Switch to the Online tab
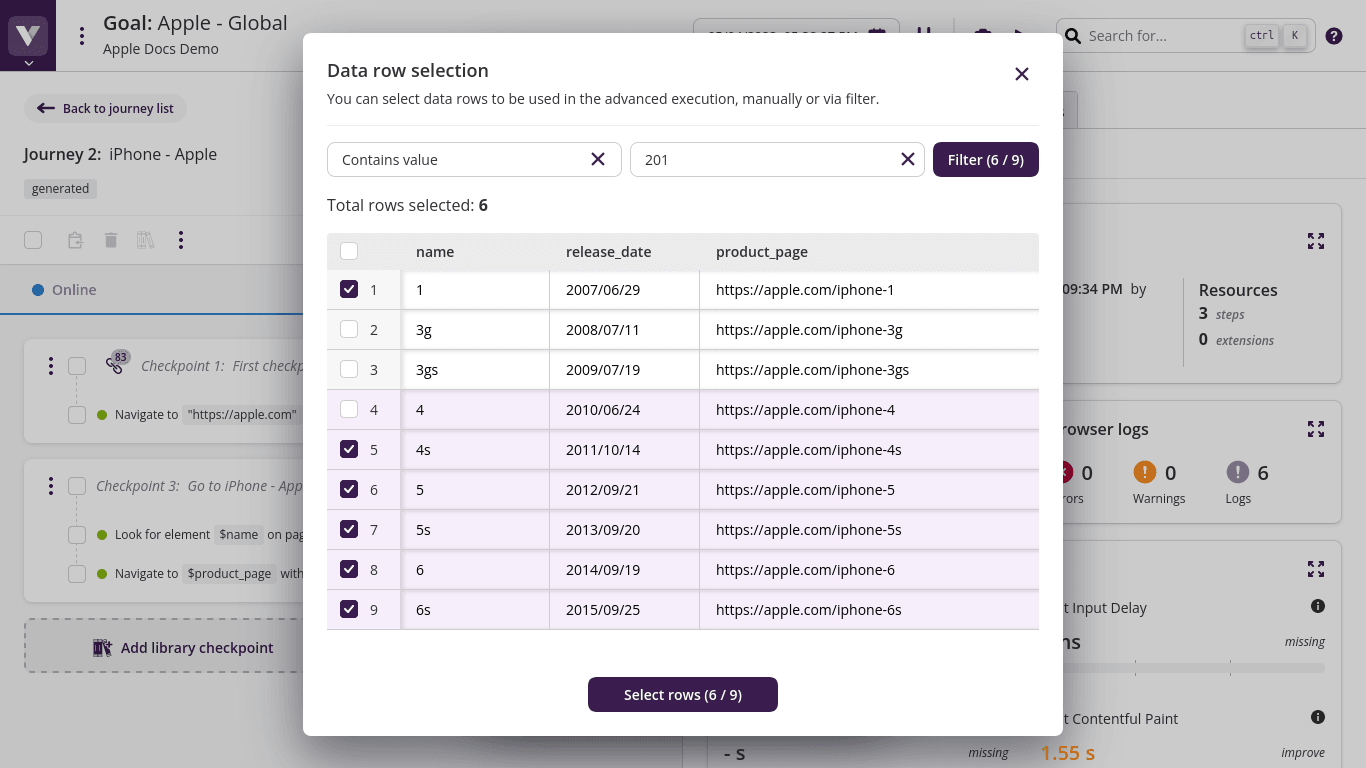Screen dimensions: 1366x768 pos(74,289)
